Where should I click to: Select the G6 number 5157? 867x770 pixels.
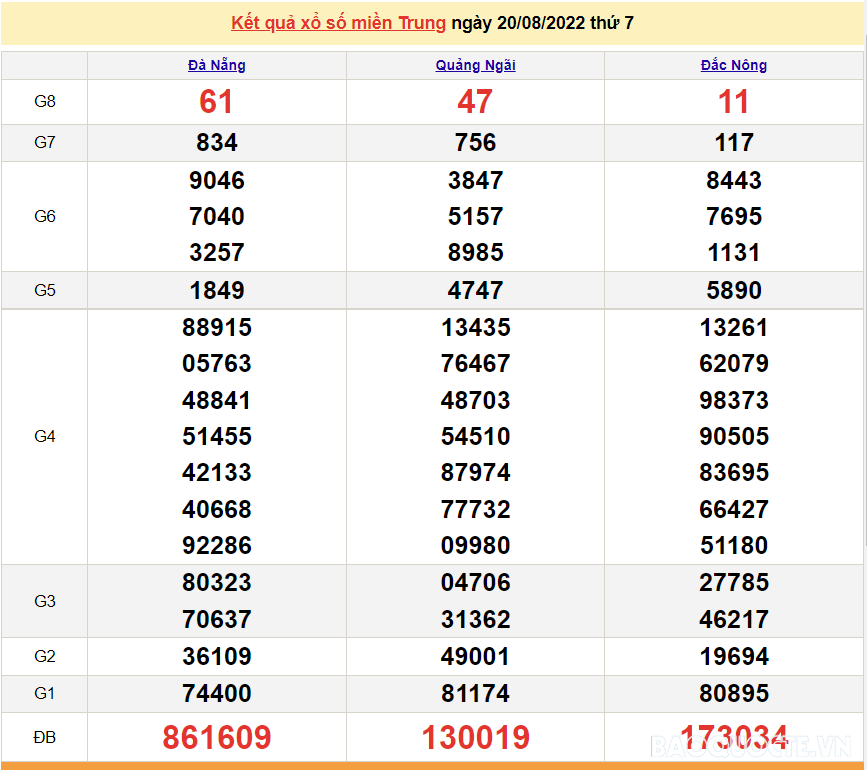[x=475, y=217]
